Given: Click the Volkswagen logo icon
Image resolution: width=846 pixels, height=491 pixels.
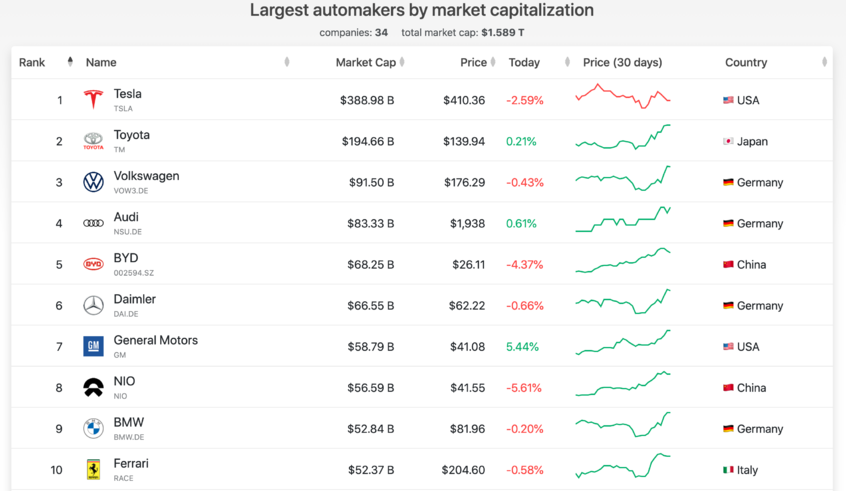Looking at the screenshot, I should (93, 182).
